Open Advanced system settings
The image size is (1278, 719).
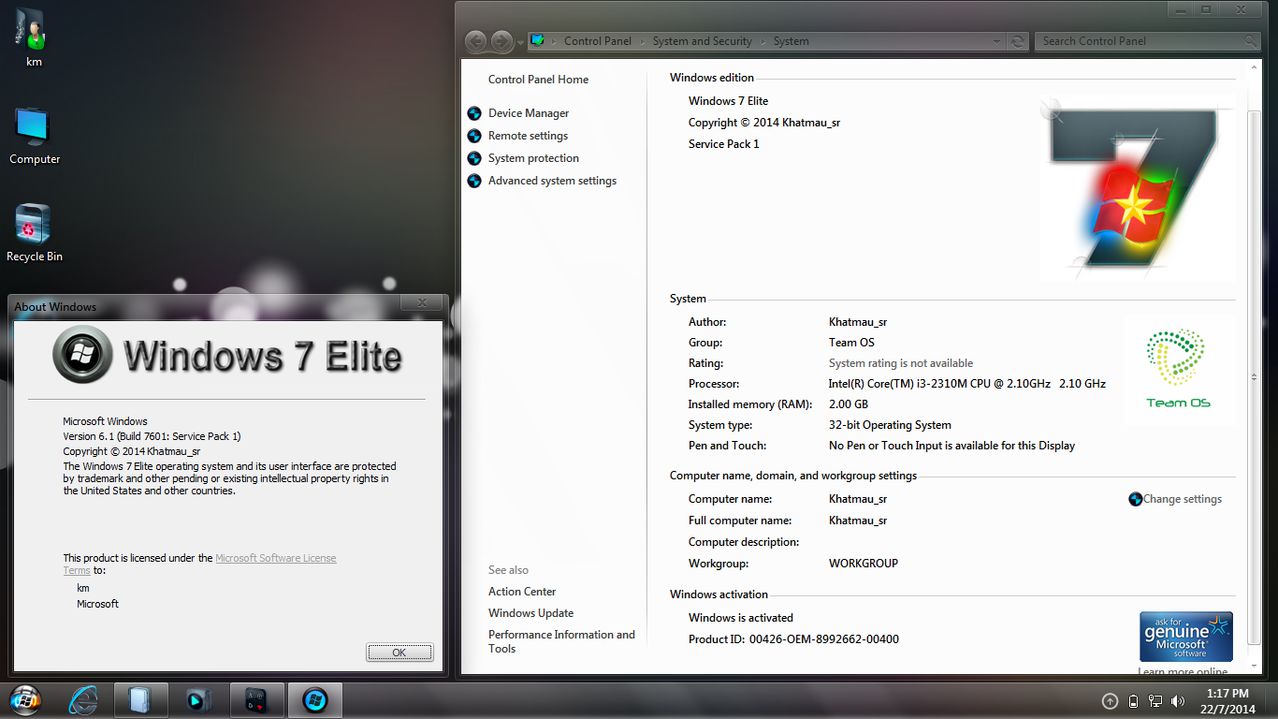551,180
